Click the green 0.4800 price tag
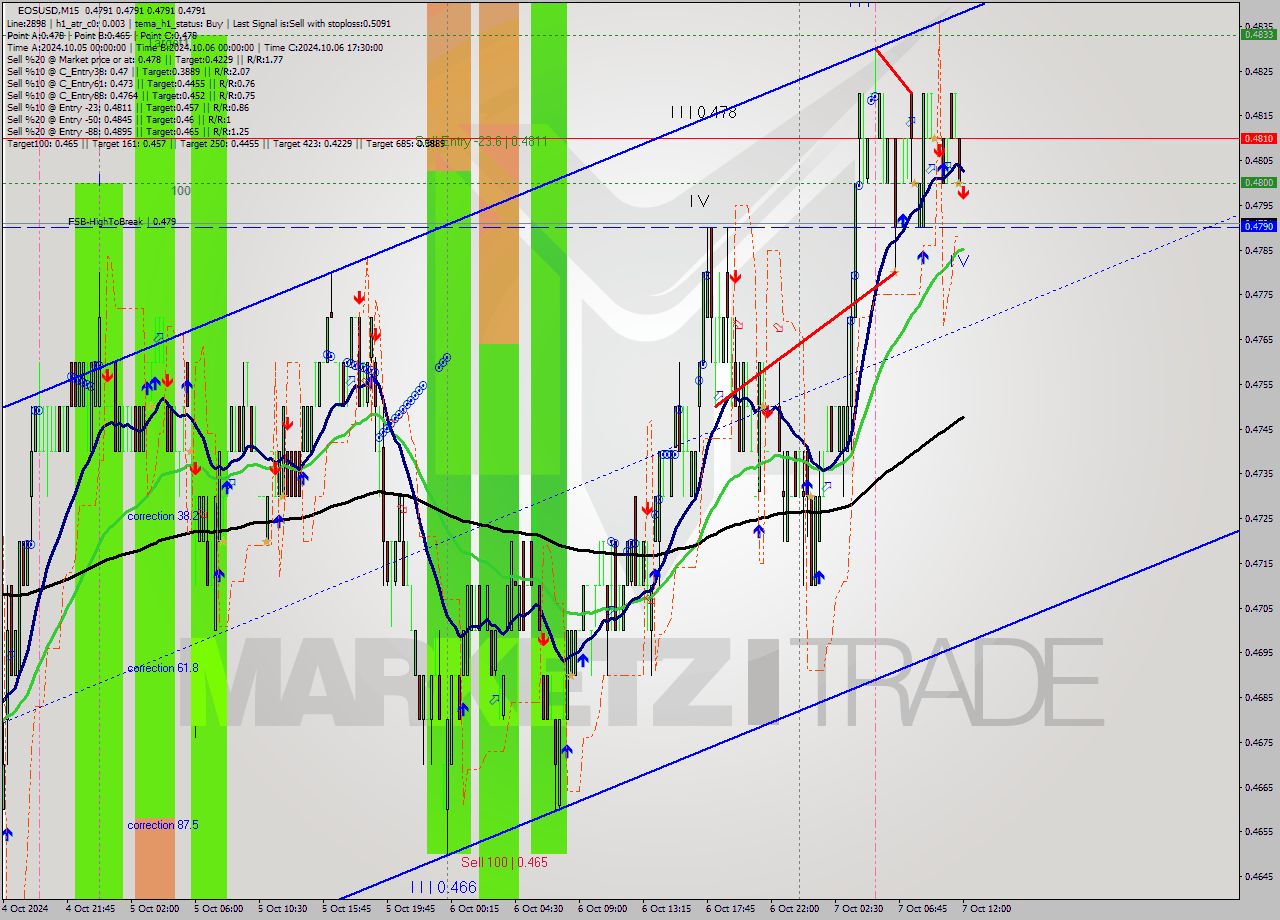The image size is (1280, 920). (1258, 182)
